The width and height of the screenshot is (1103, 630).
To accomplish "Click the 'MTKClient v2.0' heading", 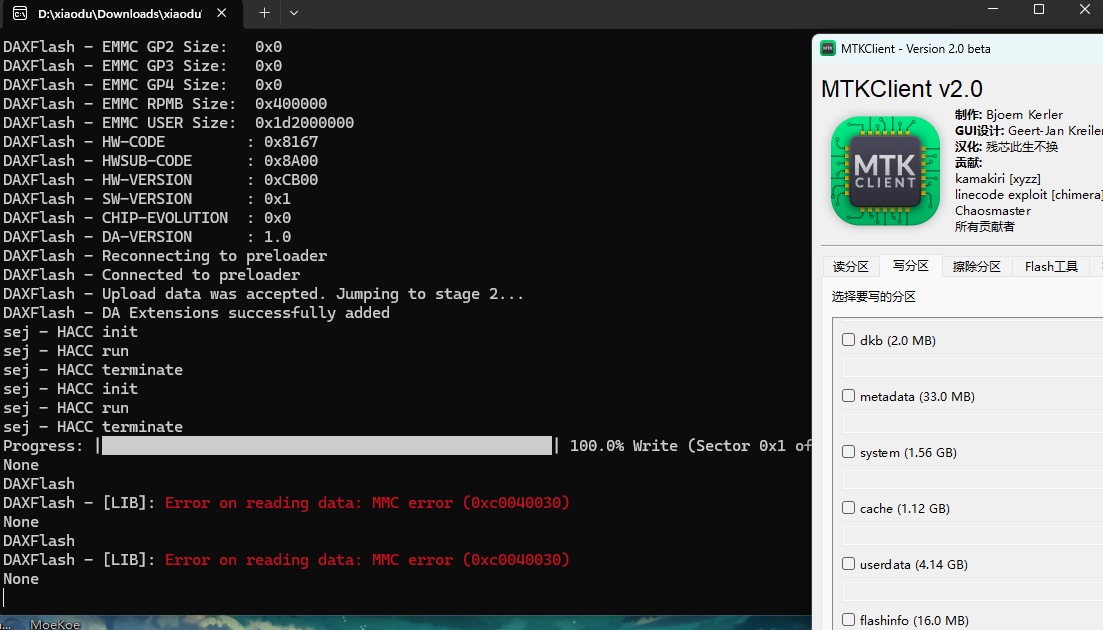I will pos(902,89).
